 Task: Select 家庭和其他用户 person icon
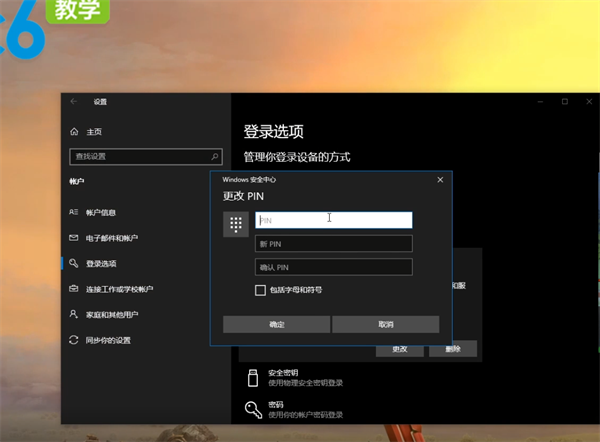click(x=74, y=315)
